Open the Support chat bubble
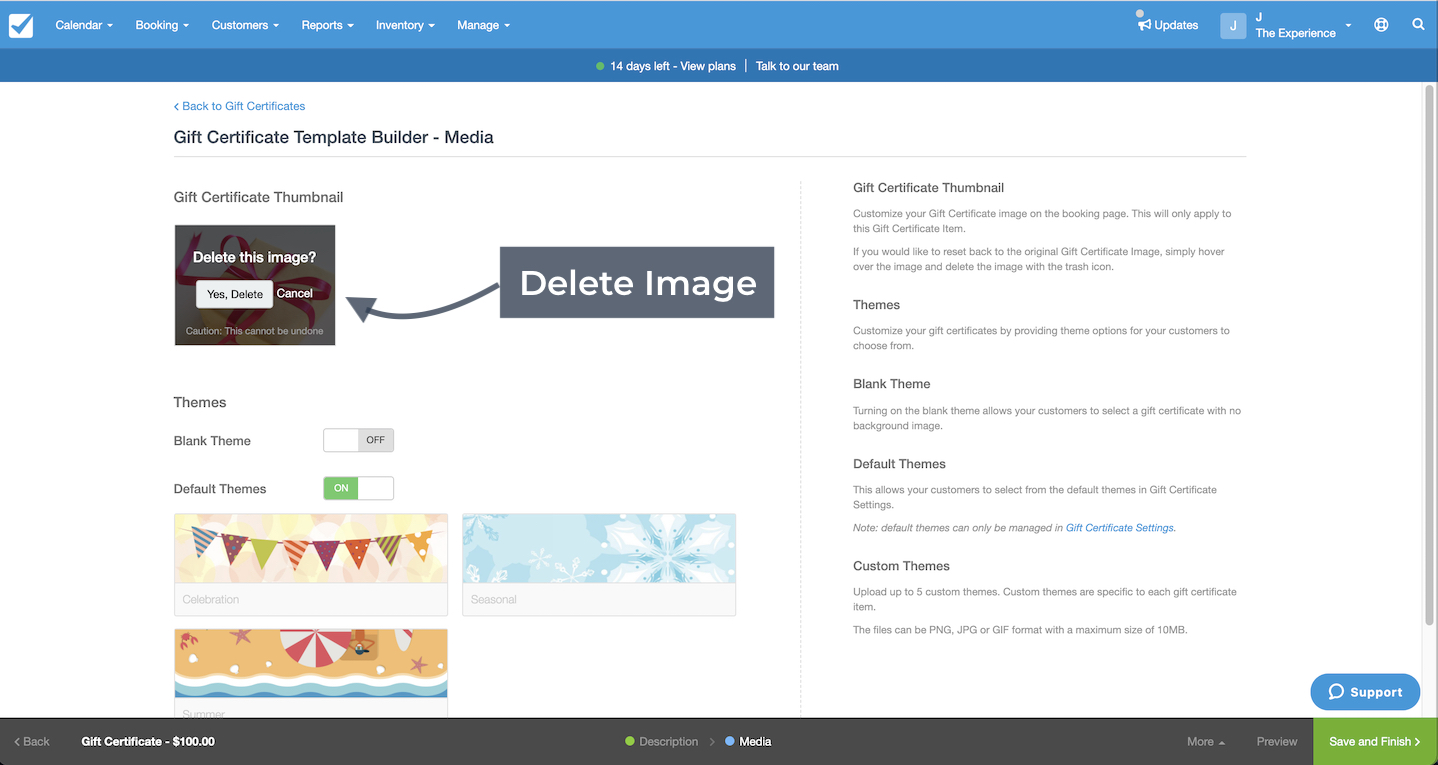 tap(1365, 692)
